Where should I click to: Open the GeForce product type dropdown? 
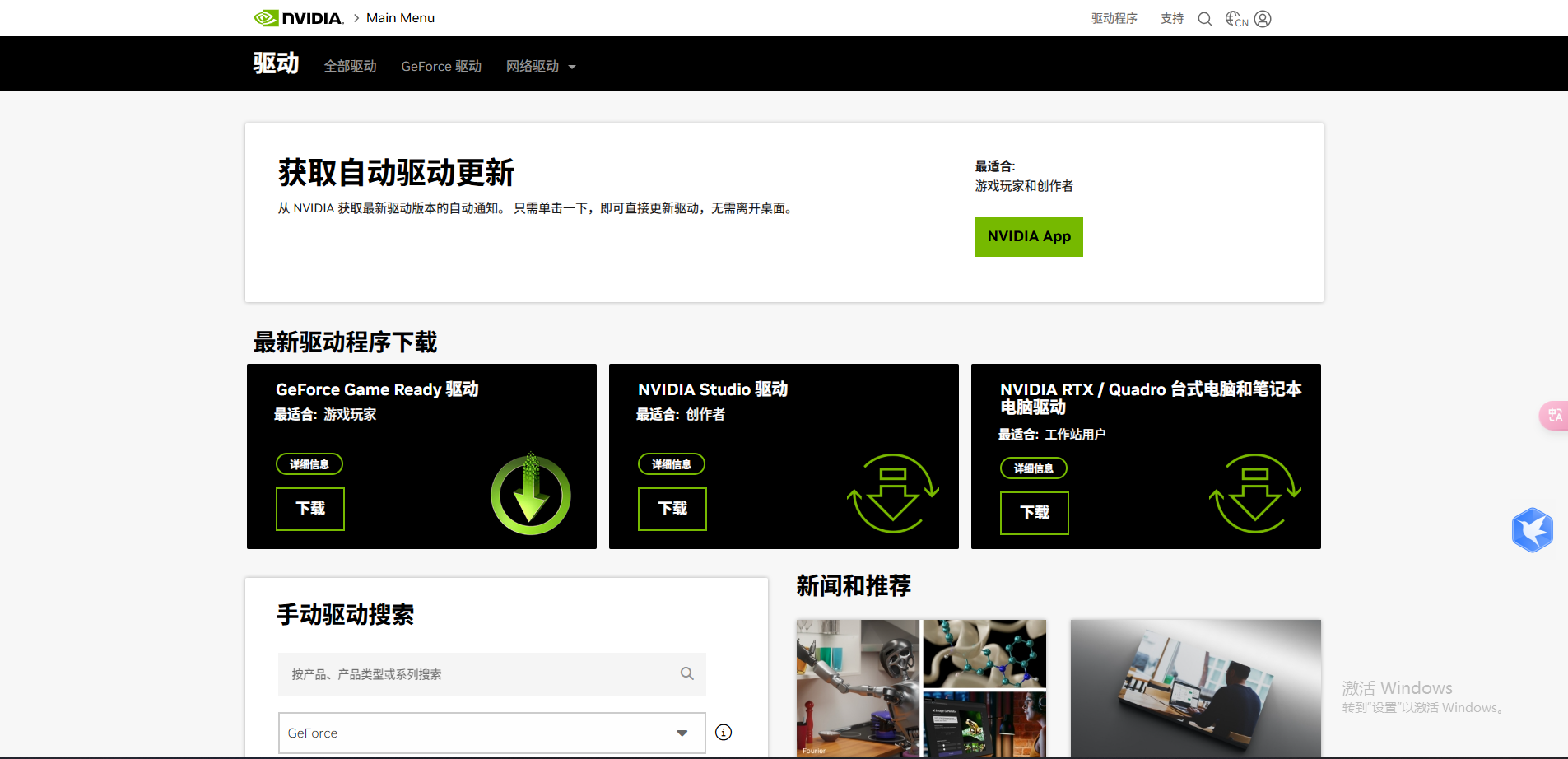tap(492, 733)
